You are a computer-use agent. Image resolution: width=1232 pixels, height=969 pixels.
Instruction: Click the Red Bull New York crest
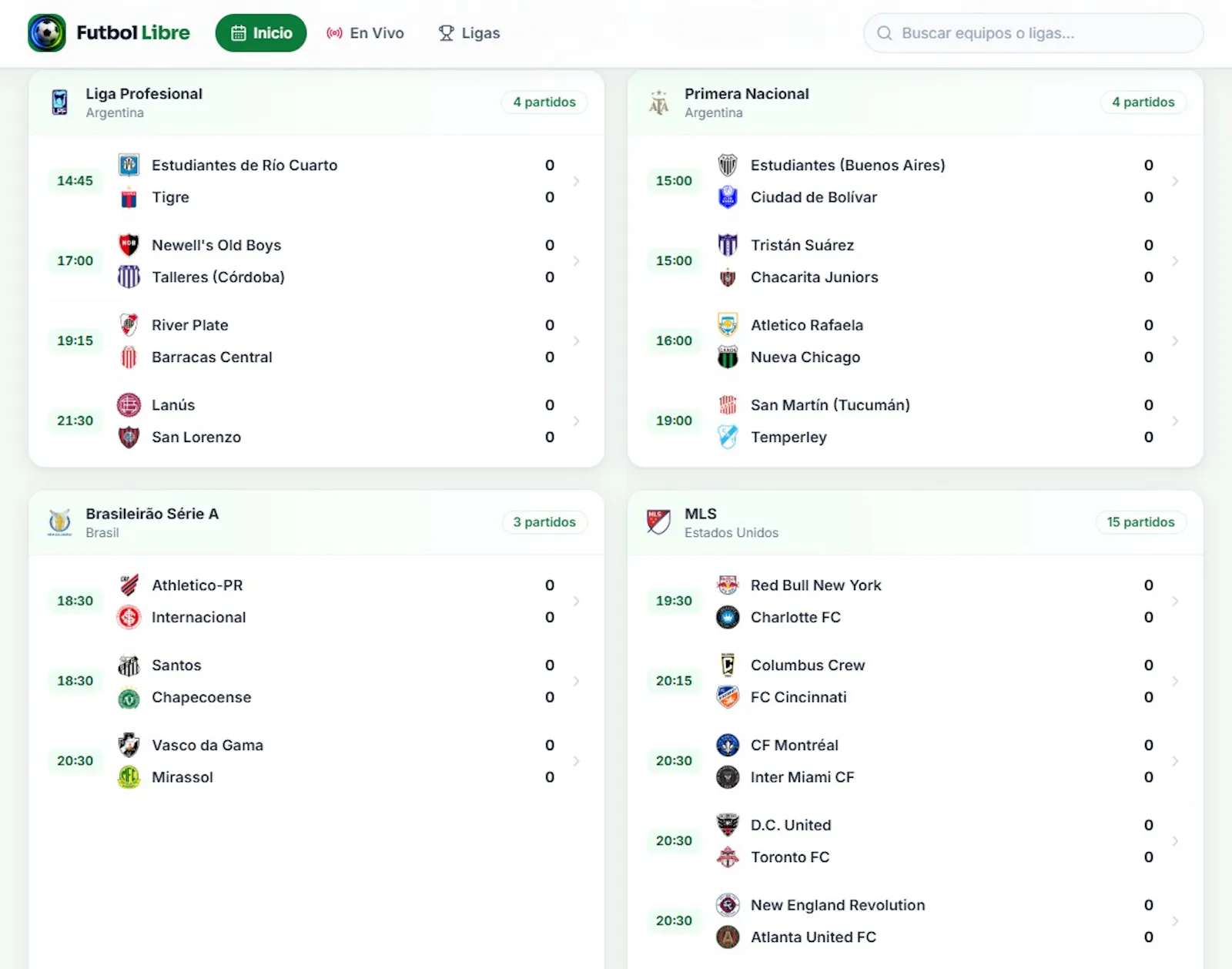coord(728,585)
